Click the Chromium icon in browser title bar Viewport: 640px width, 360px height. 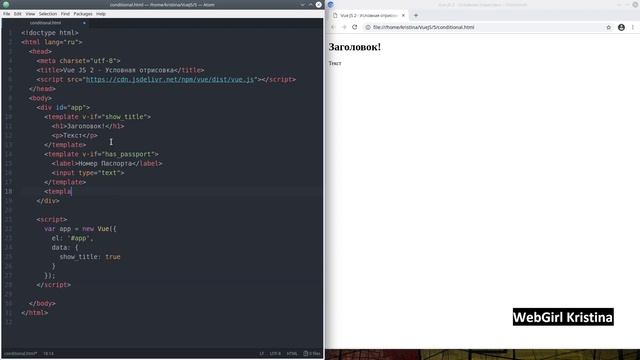(331, 5)
